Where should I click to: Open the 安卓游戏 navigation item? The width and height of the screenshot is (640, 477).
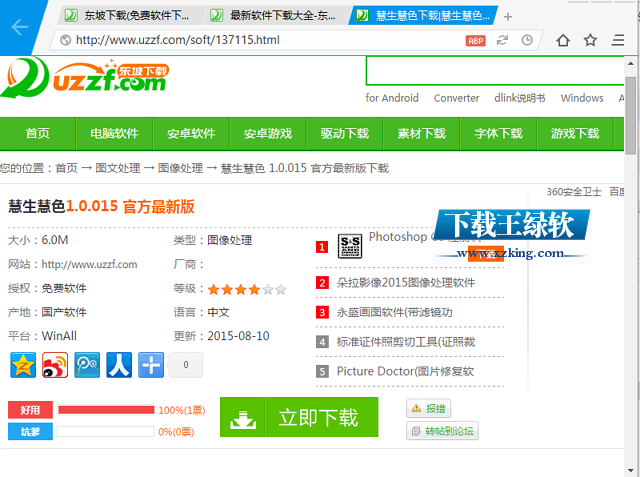pos(268,133)
